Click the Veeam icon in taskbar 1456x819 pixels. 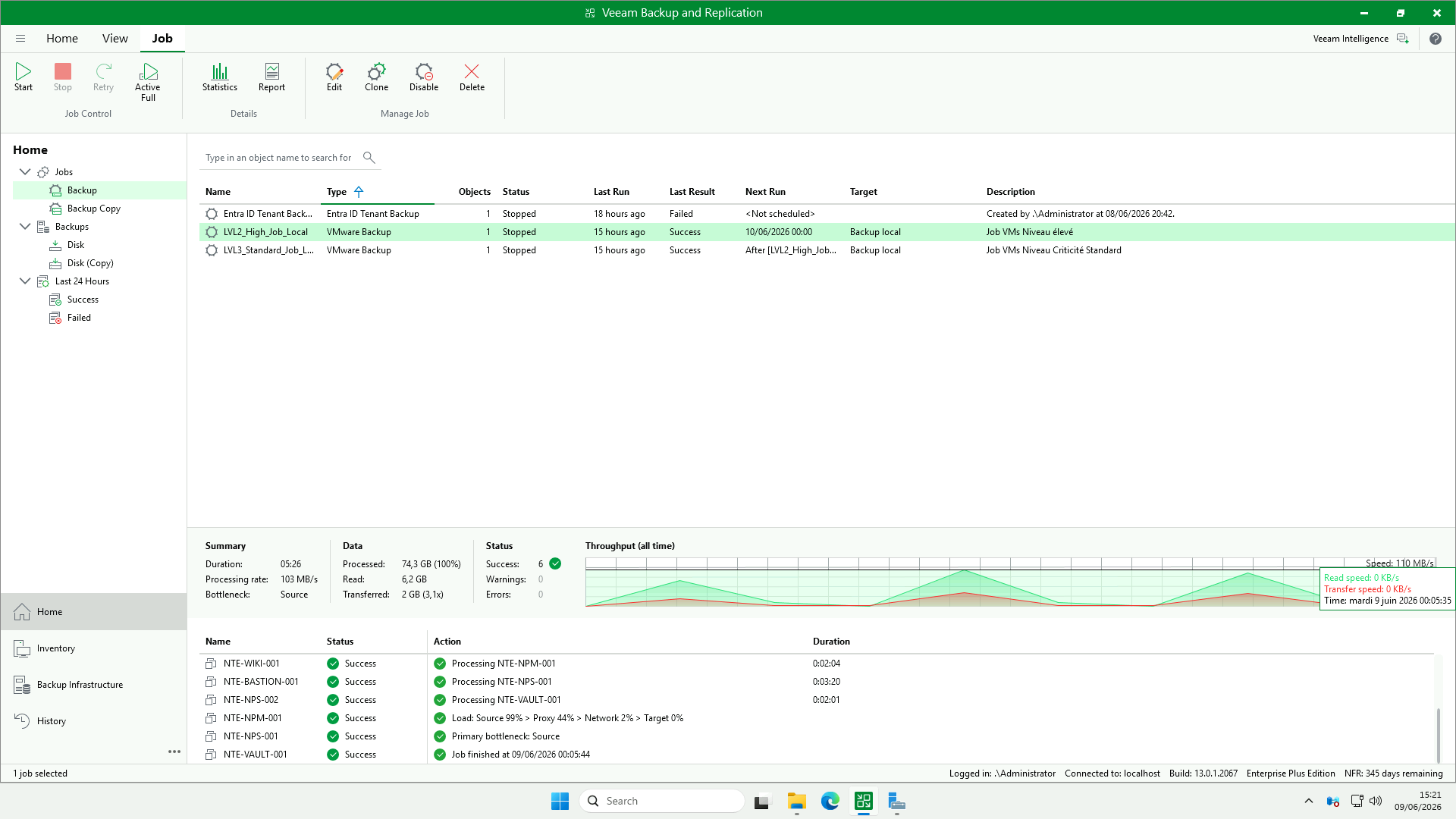tap(864, 801)
